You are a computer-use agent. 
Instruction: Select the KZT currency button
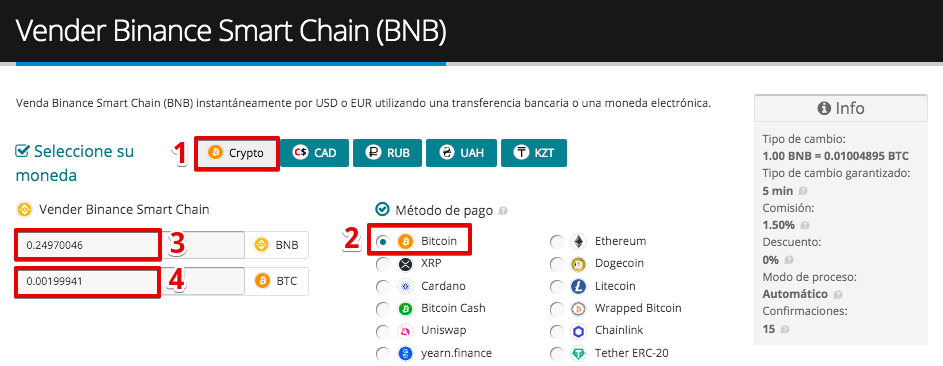pyautogui.click(x=533, y=153)
